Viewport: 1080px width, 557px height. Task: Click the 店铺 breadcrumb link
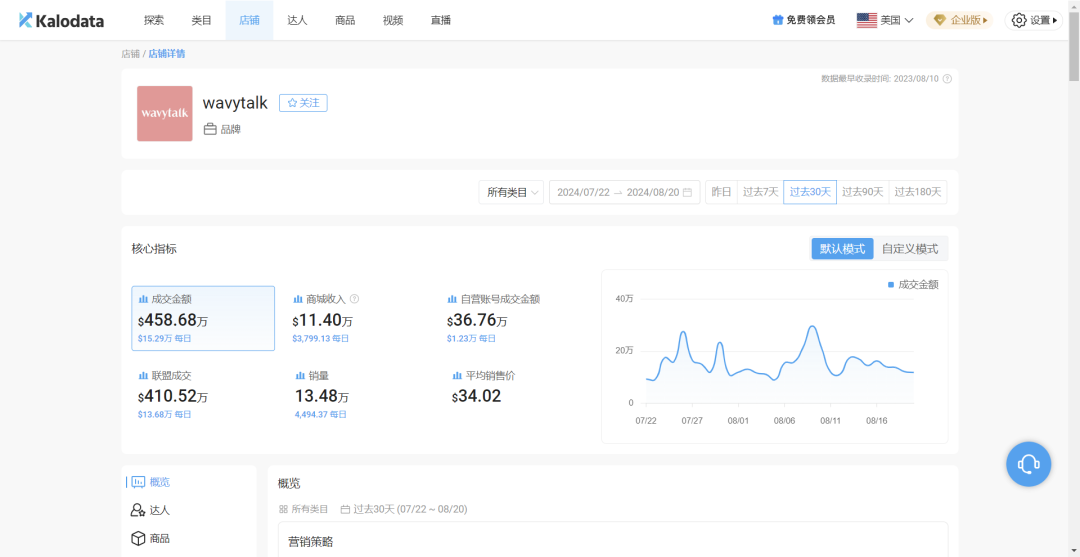tap(130, 54)
